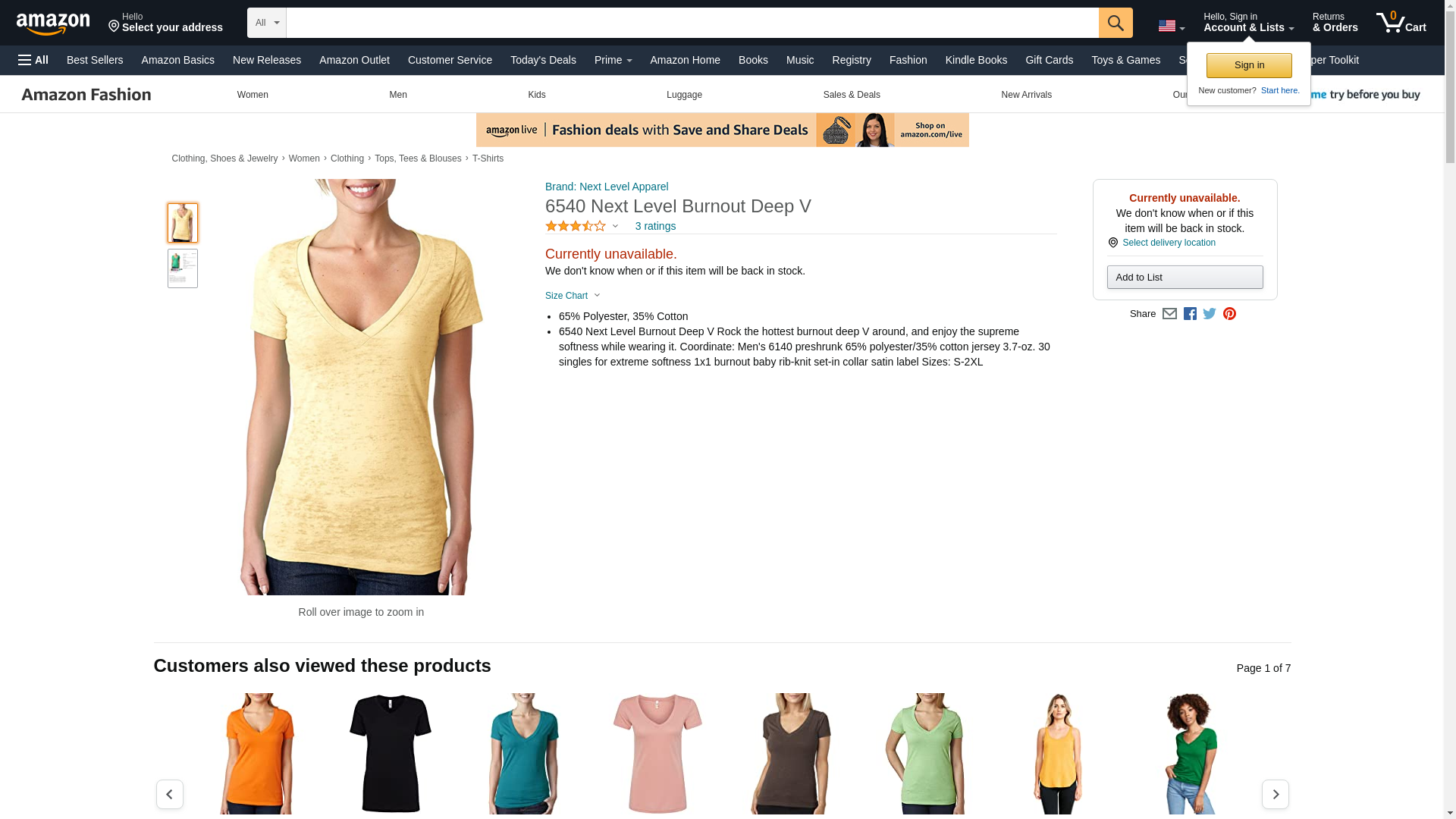Click previous carousel page arrow
The image size is (1456, 819).
(x=169, y=794)
